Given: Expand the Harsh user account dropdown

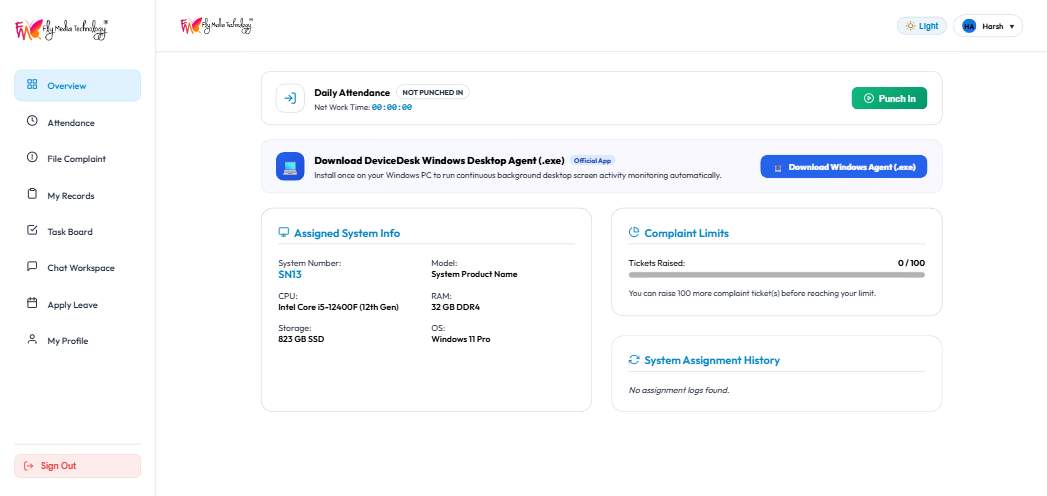Looking at the screenshot, I should pyautogui.click(x=988, y=26).
